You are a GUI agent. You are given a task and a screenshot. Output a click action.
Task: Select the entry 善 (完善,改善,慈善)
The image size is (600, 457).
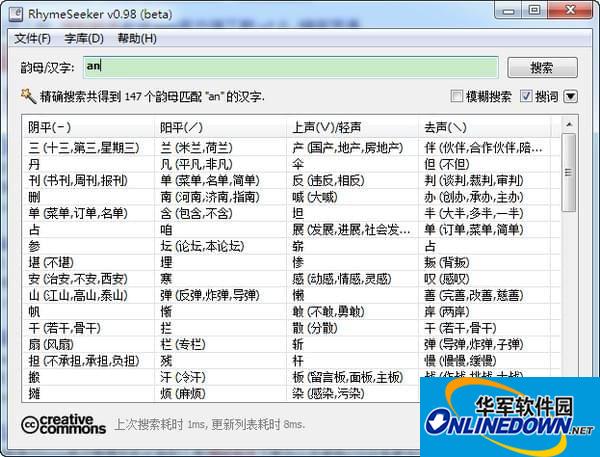[x=474, y=295]
